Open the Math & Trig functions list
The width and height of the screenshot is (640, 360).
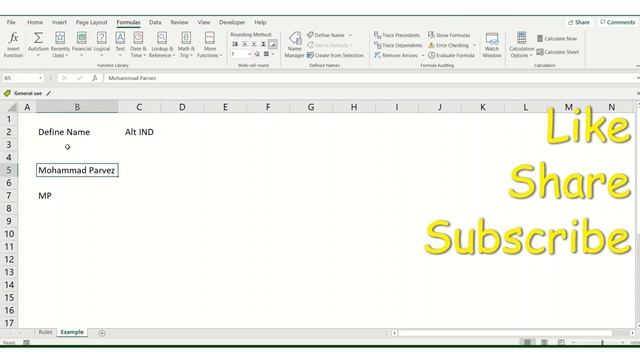click(x=186, y=45)
